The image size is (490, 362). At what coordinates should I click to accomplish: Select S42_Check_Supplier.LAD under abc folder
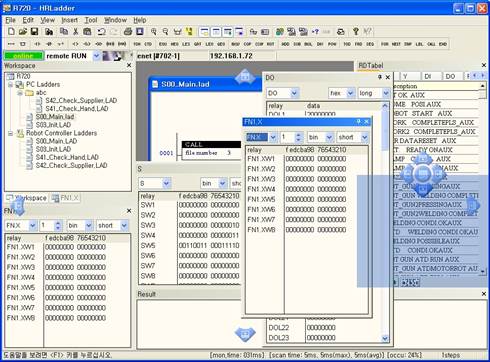click(81, 100)
